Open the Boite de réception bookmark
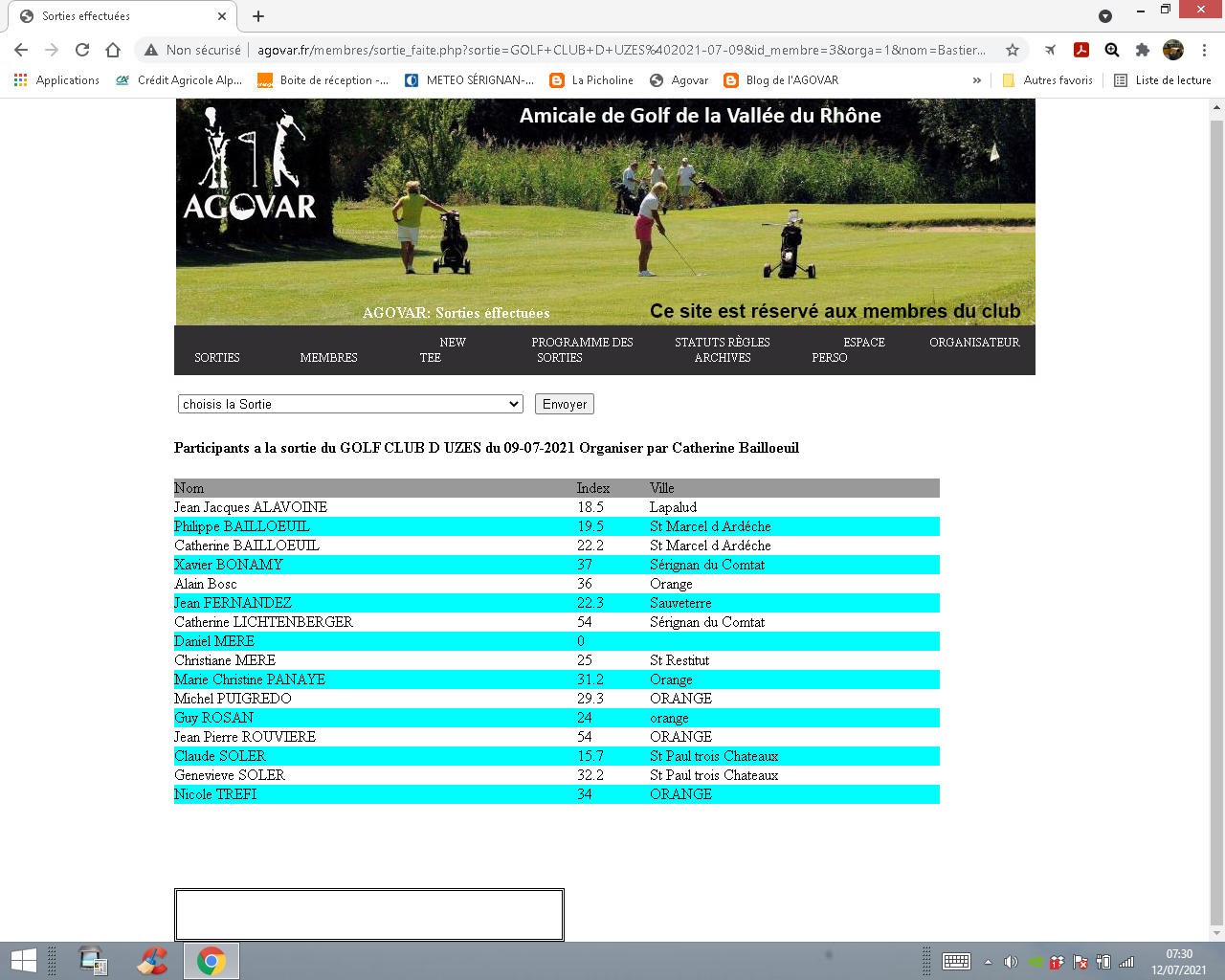The height and width of the screenshot is (980, 1225). pyautogui.click(x=323, y=80)
